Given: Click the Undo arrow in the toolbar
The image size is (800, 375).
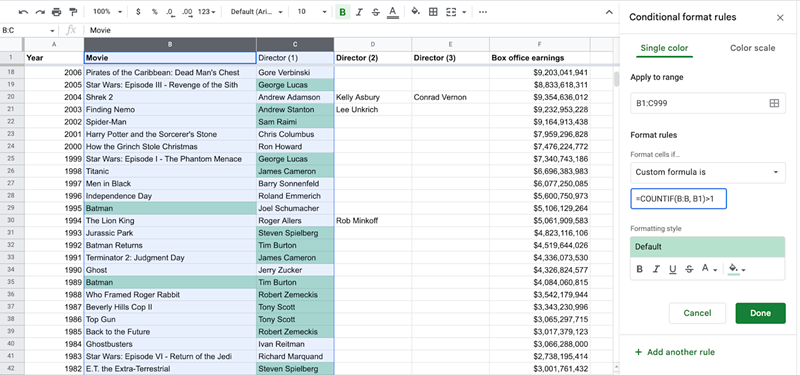Looking at the screenshot, I should point(23,12).
